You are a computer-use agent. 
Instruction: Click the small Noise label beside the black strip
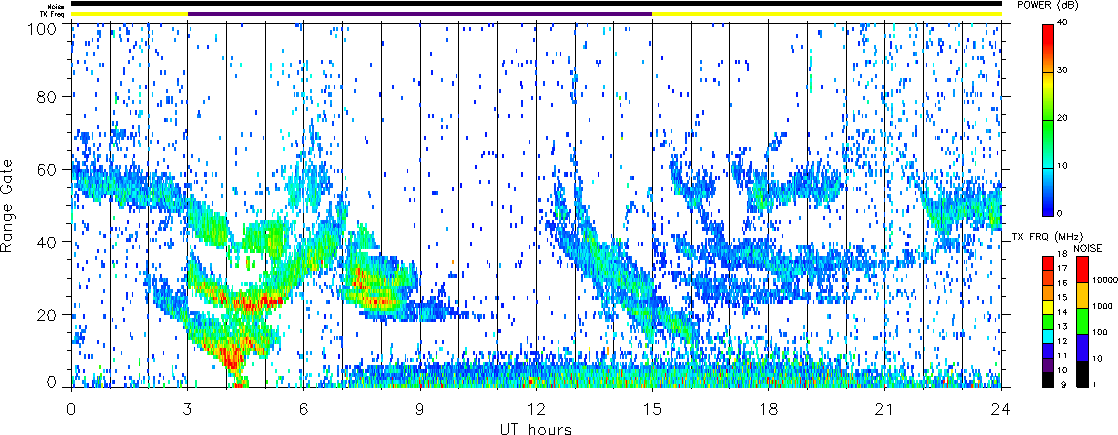pos(58,6)
